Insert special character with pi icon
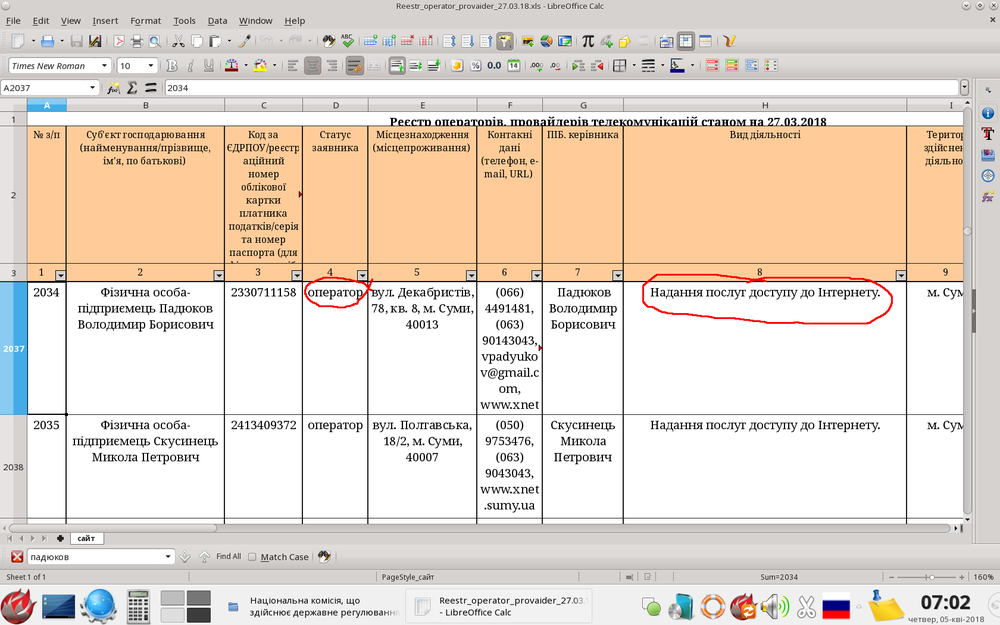1000x625 pixels. (588, 41)
